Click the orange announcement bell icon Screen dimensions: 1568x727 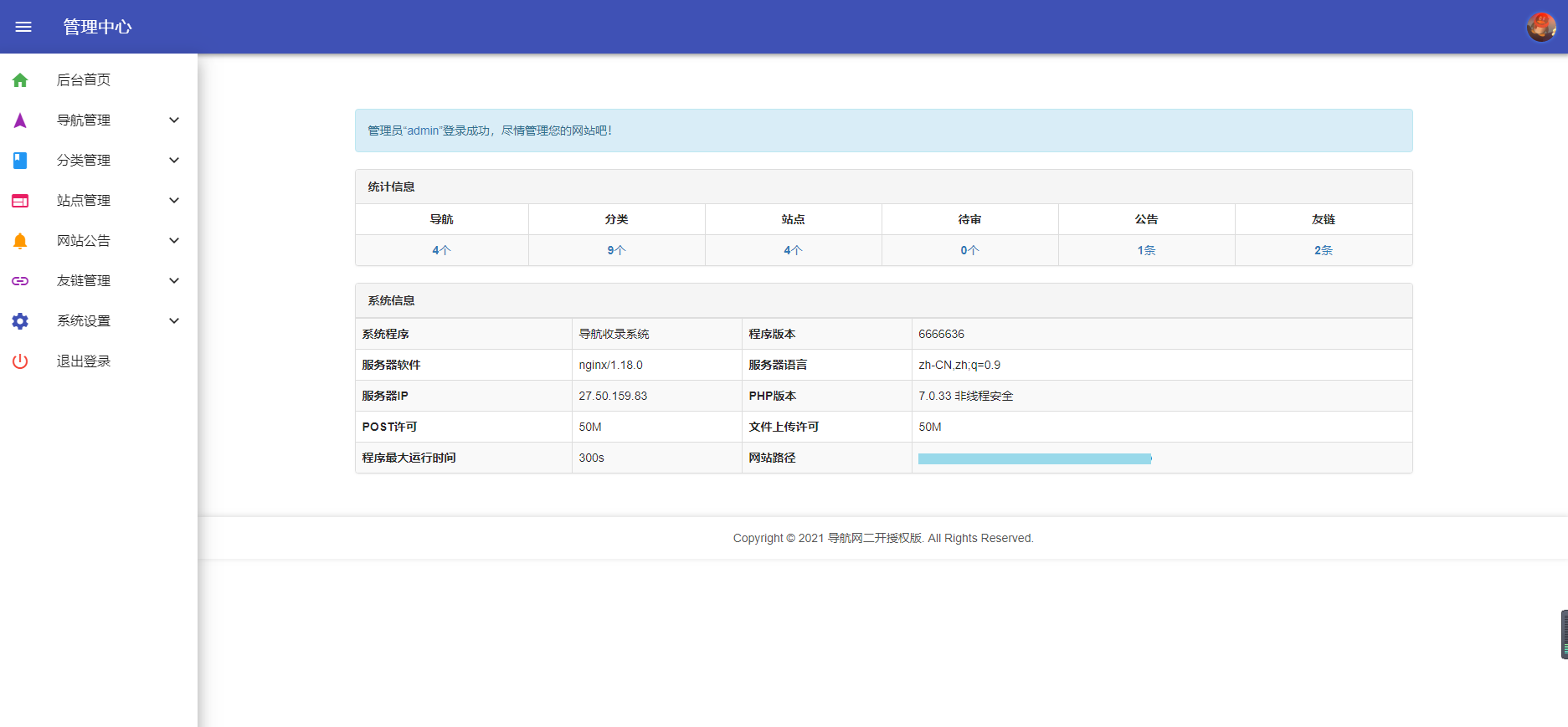point(20,241)
